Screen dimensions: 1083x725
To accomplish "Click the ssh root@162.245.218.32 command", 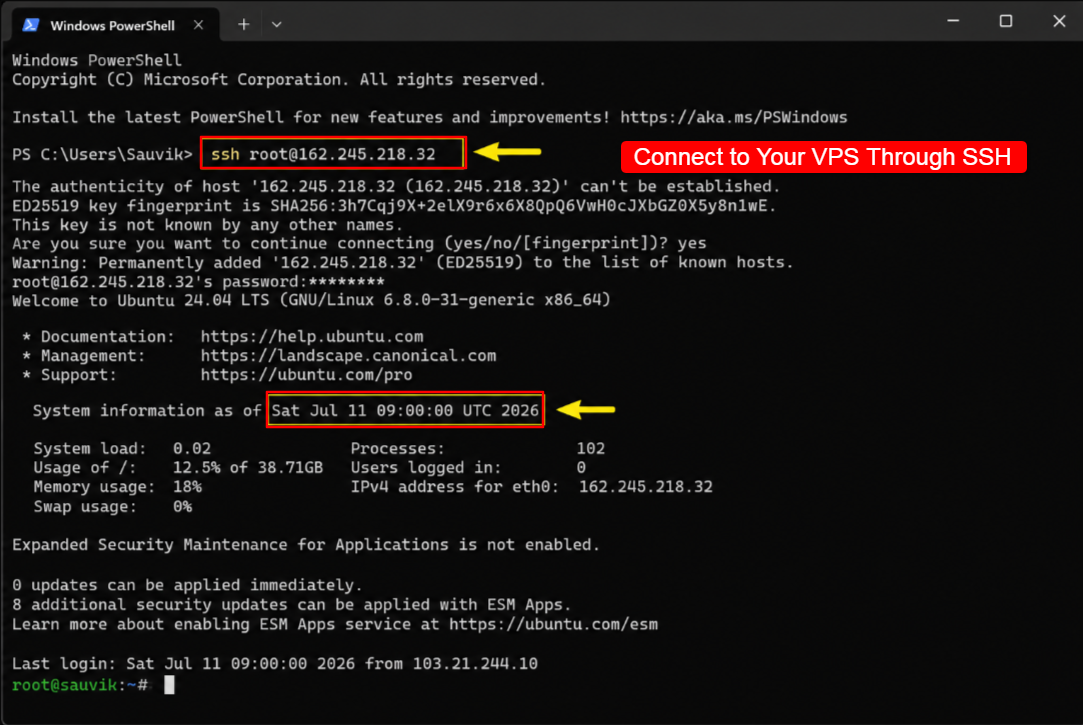I will pos(323,154).
